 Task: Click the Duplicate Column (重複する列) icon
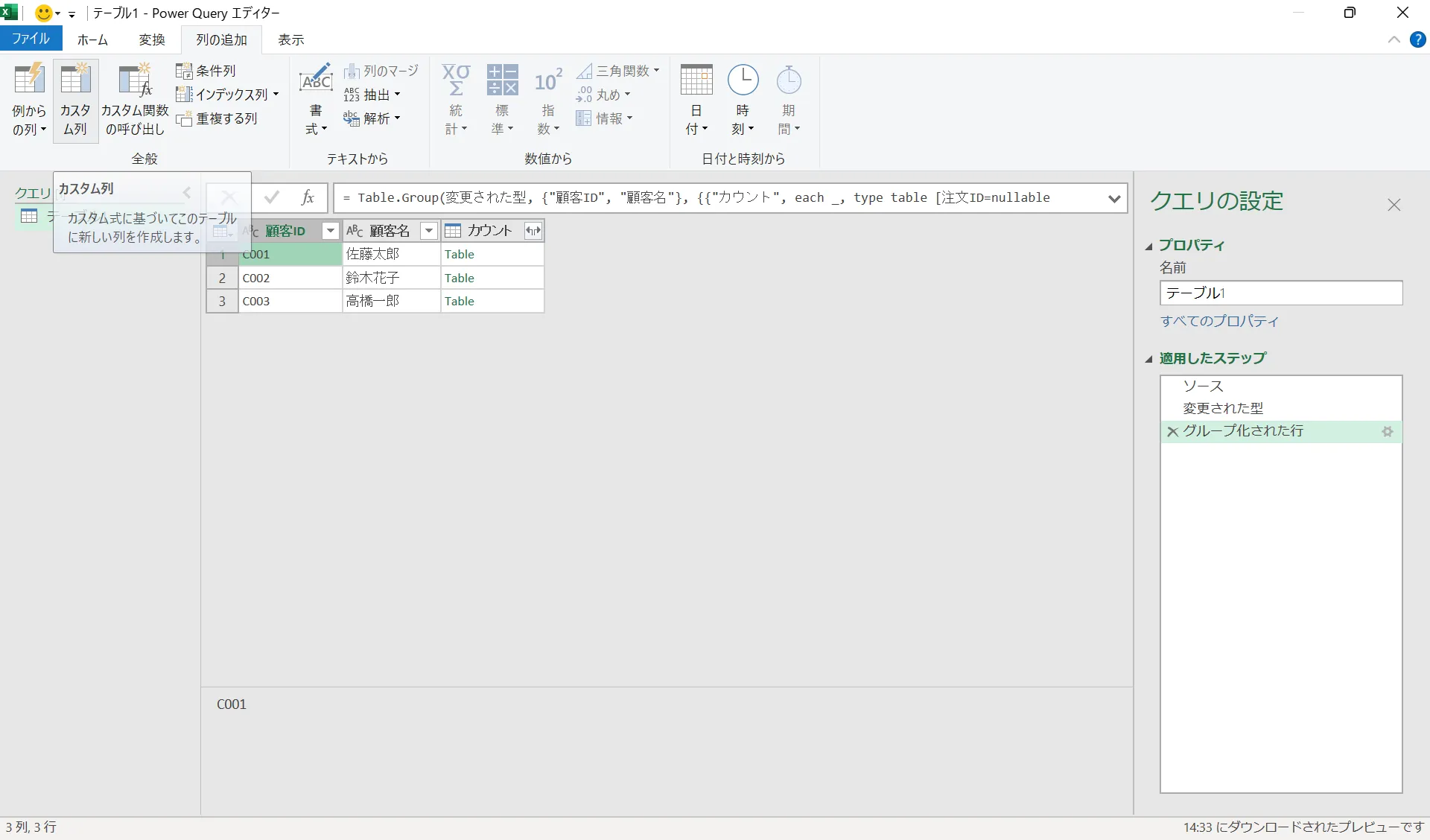coord(184,119)
